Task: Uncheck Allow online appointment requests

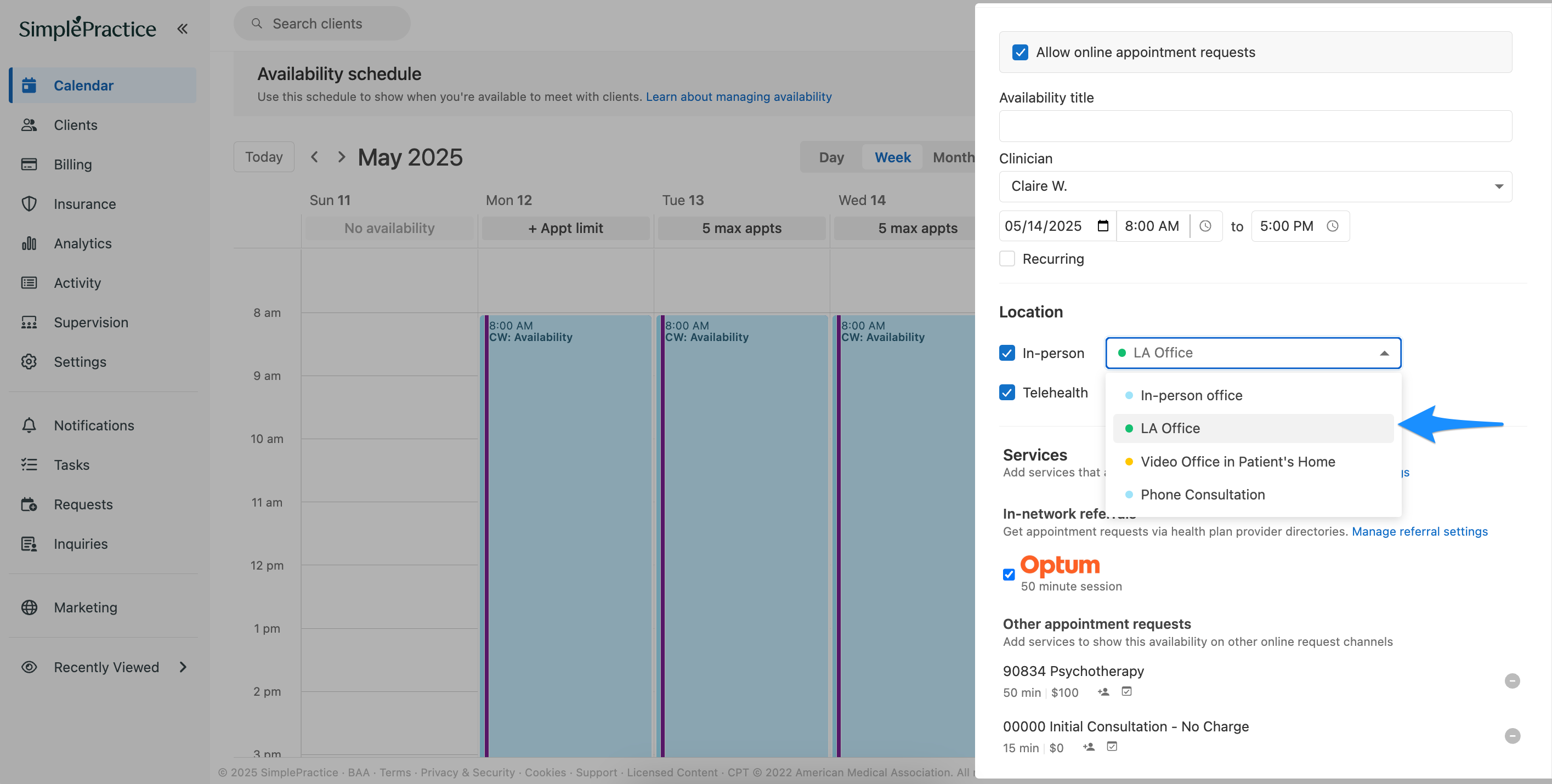Action: 1020,53
